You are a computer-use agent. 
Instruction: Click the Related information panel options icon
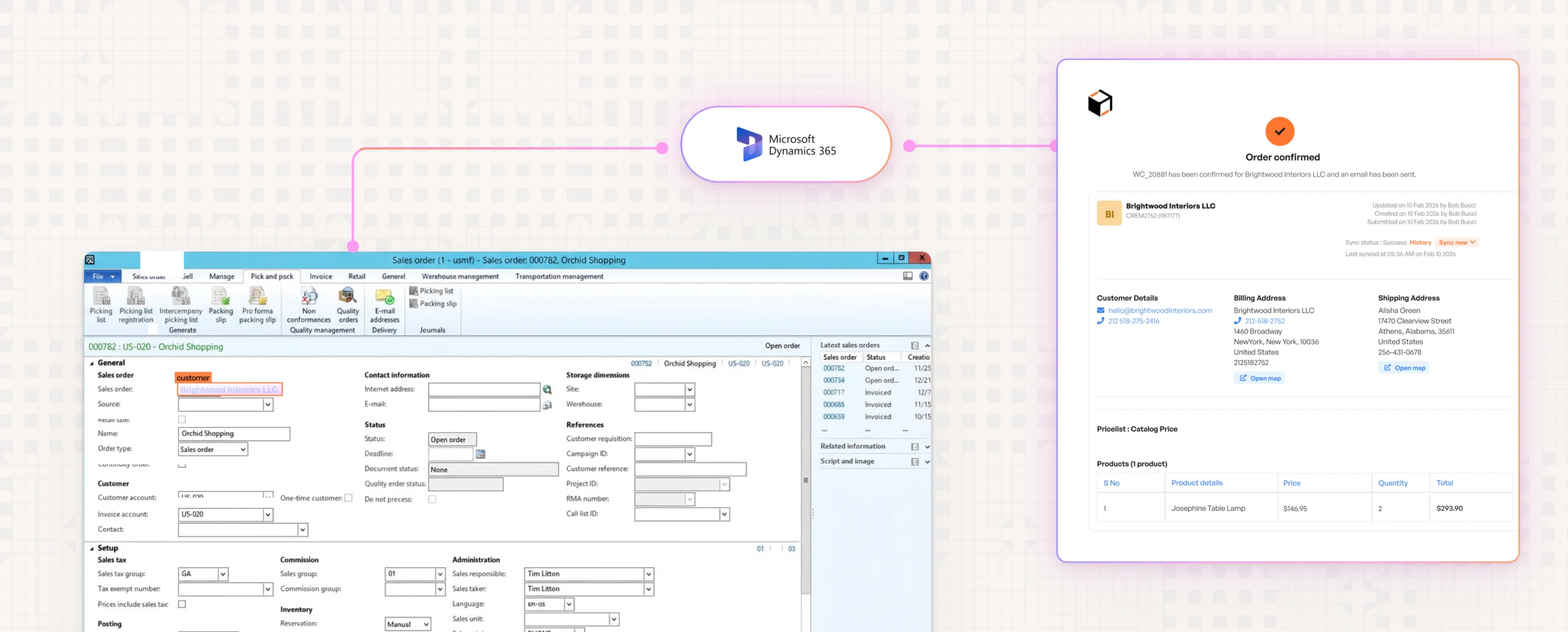914,446
